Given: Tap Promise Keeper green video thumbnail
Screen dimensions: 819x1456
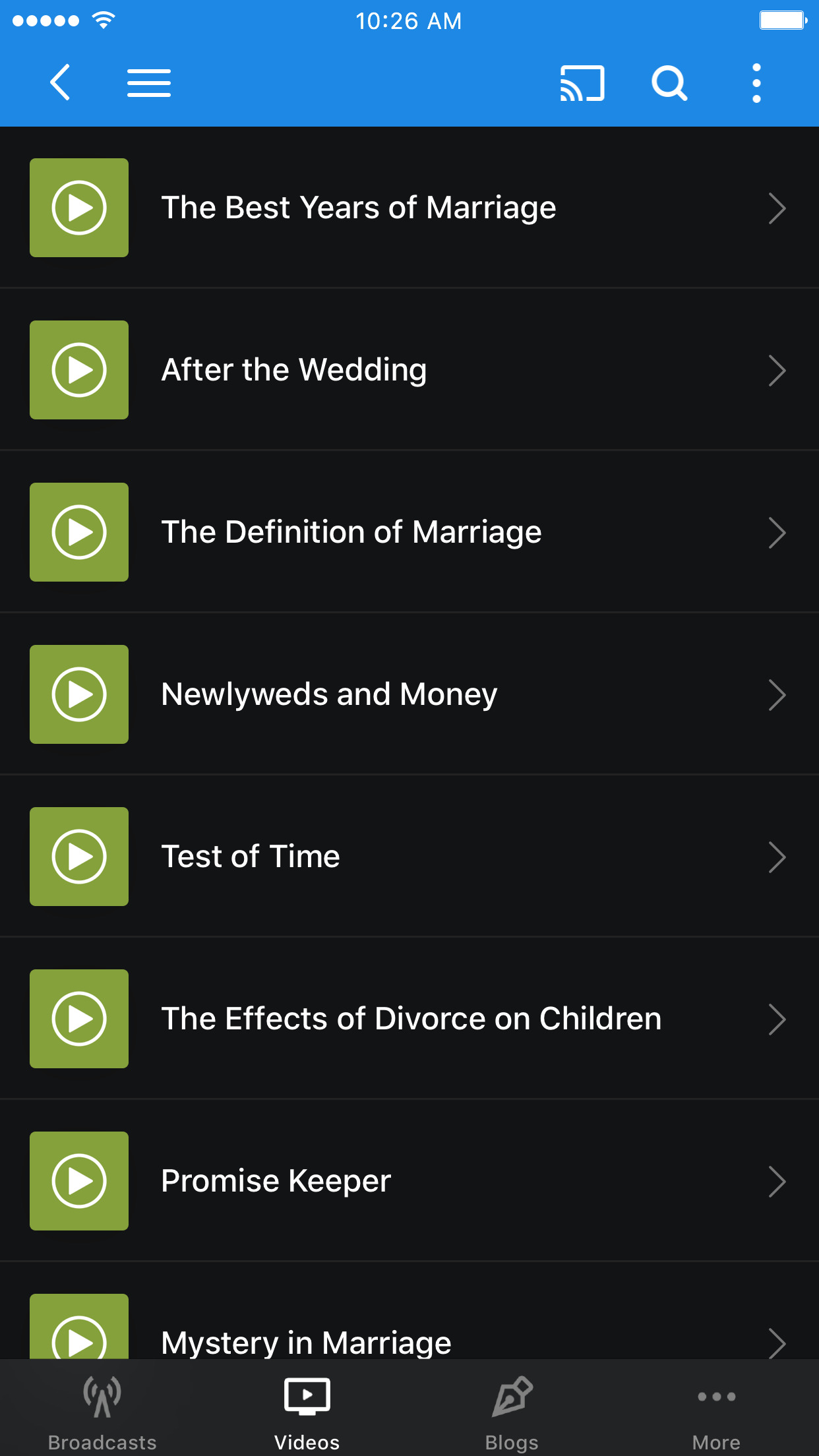Looking at the screenshot, I should click(x=79, y=1181).
